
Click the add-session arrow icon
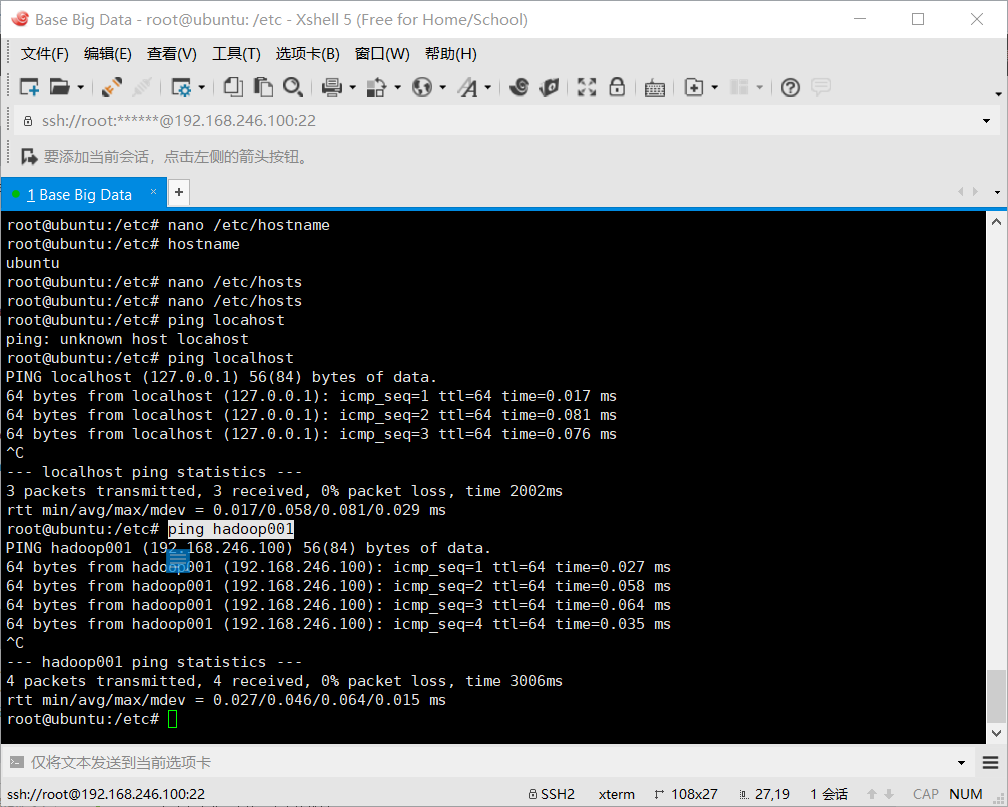tap(29, 156)
